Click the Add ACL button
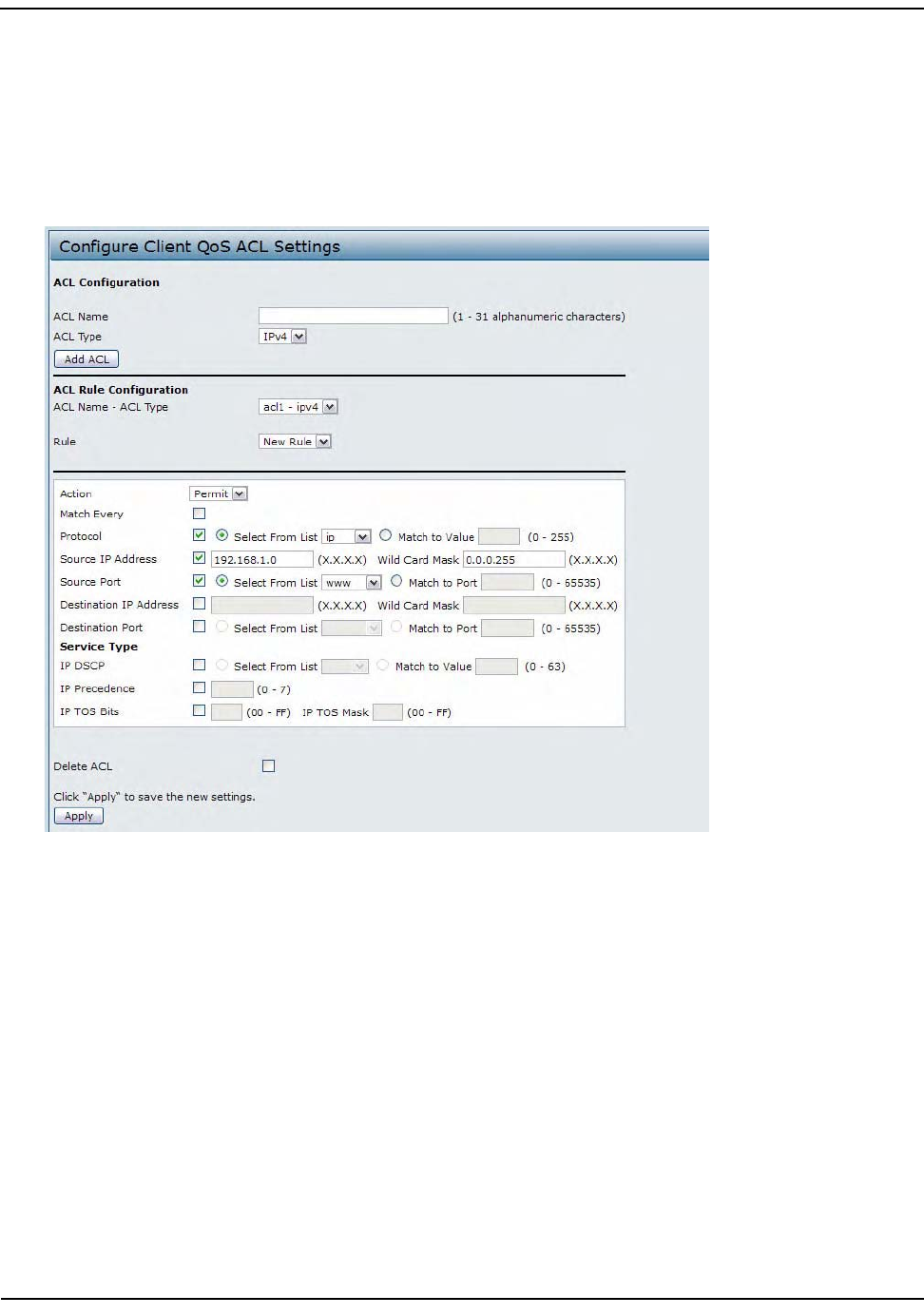This screenshot has height=1315, width=924. (x=87, y=359)
